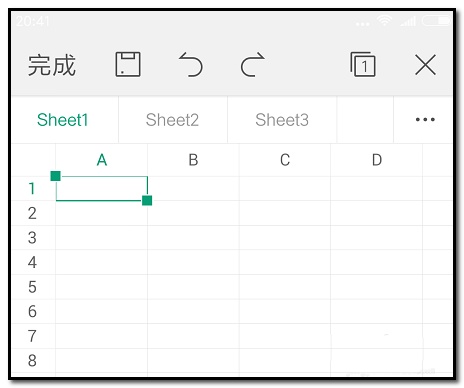Switch to Sheet2 tab
Screen dimensions: 464x388
[172, 120]
